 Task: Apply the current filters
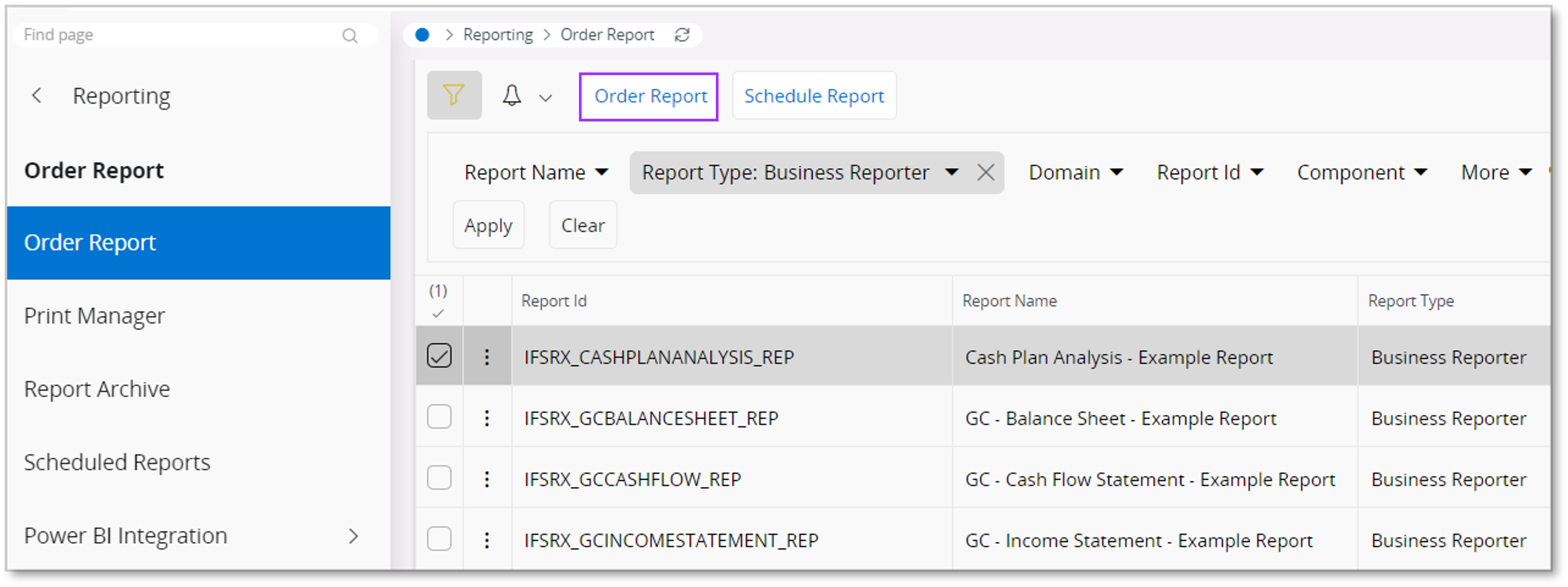487,225
